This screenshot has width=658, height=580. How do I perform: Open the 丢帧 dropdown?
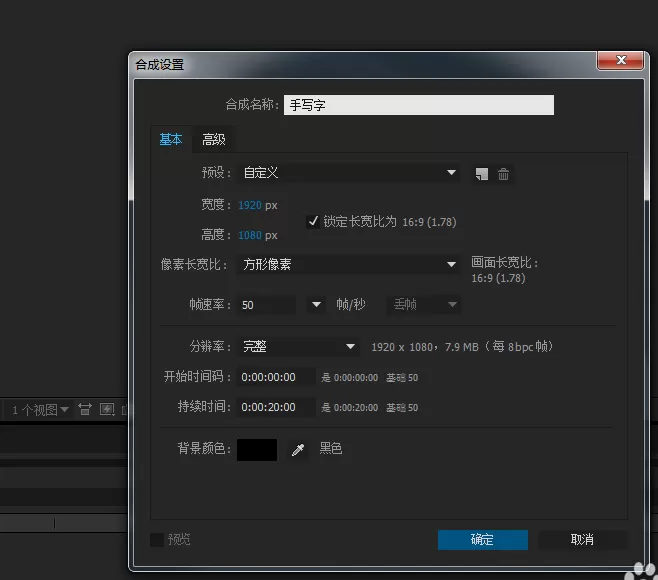click(423, 304)
